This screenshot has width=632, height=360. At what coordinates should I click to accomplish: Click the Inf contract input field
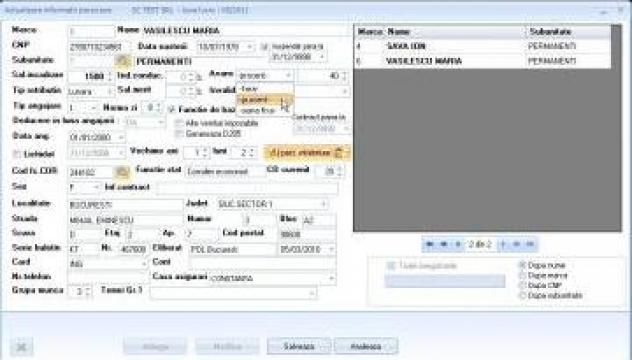pyautogui.click(x=247, y=188)
